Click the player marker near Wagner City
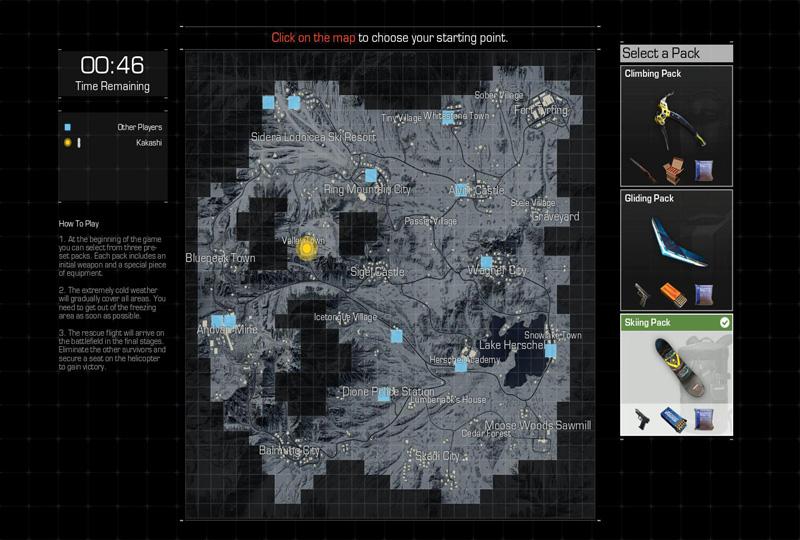 pos(486,262)
